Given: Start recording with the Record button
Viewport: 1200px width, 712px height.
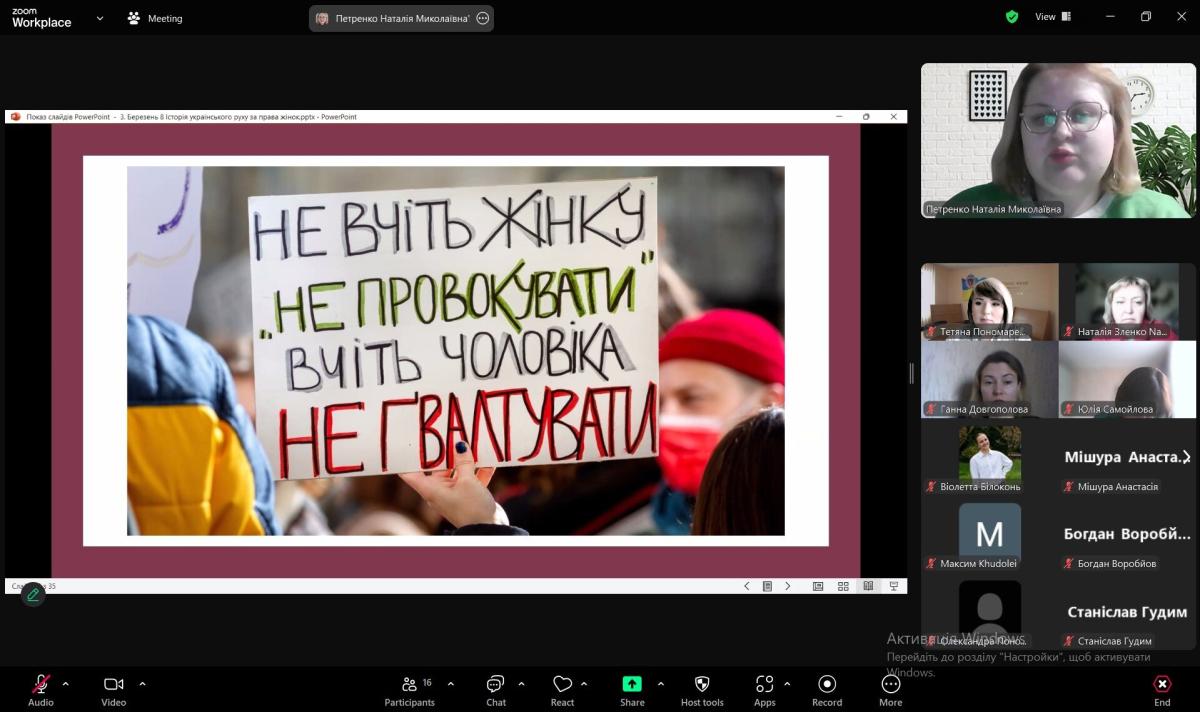Looking at the screenshot, I should click(827, 685).
